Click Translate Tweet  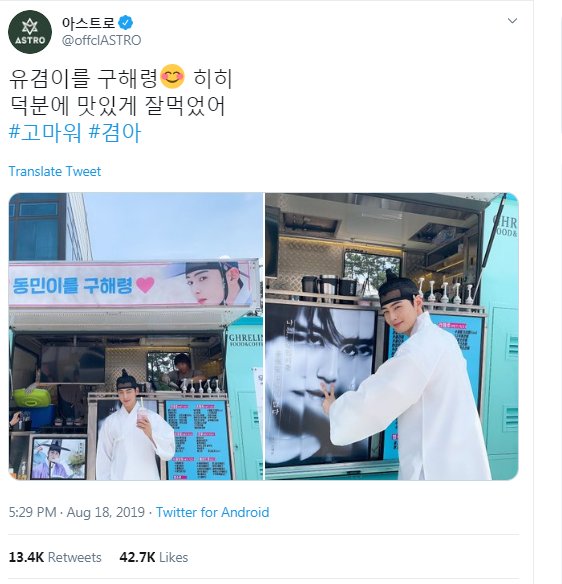tap(55, 171)
